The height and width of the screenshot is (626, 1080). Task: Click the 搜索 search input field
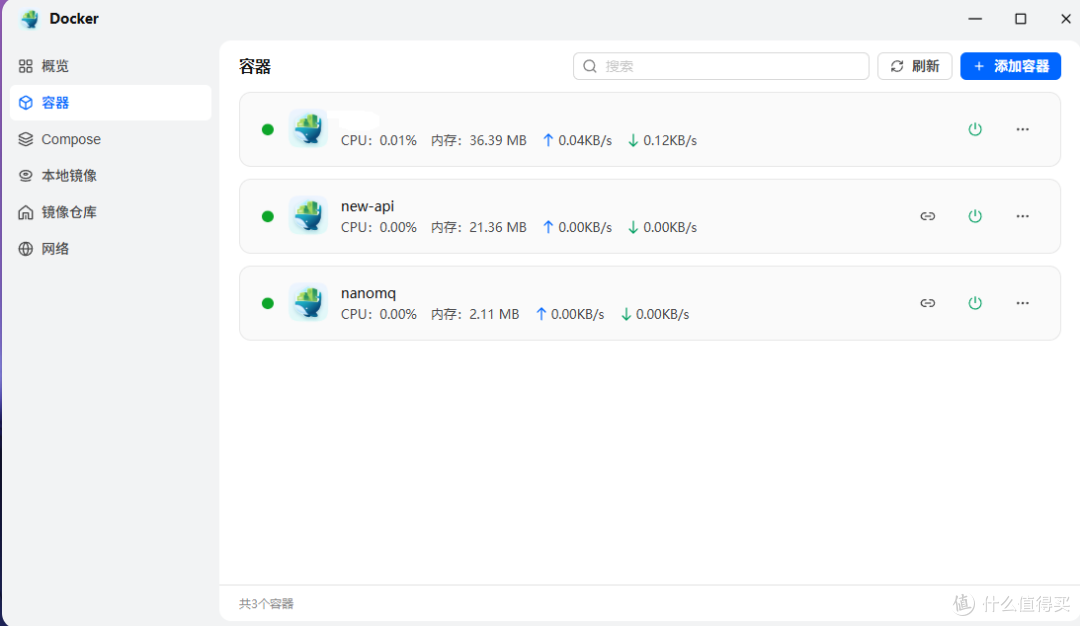point(720,66)
